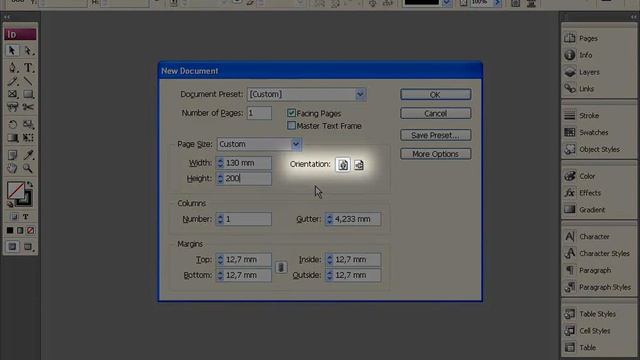Image resolution: width=640 pixels, height=360 pixels.
Task: Click the Top margin stepper
Action: 220,260
